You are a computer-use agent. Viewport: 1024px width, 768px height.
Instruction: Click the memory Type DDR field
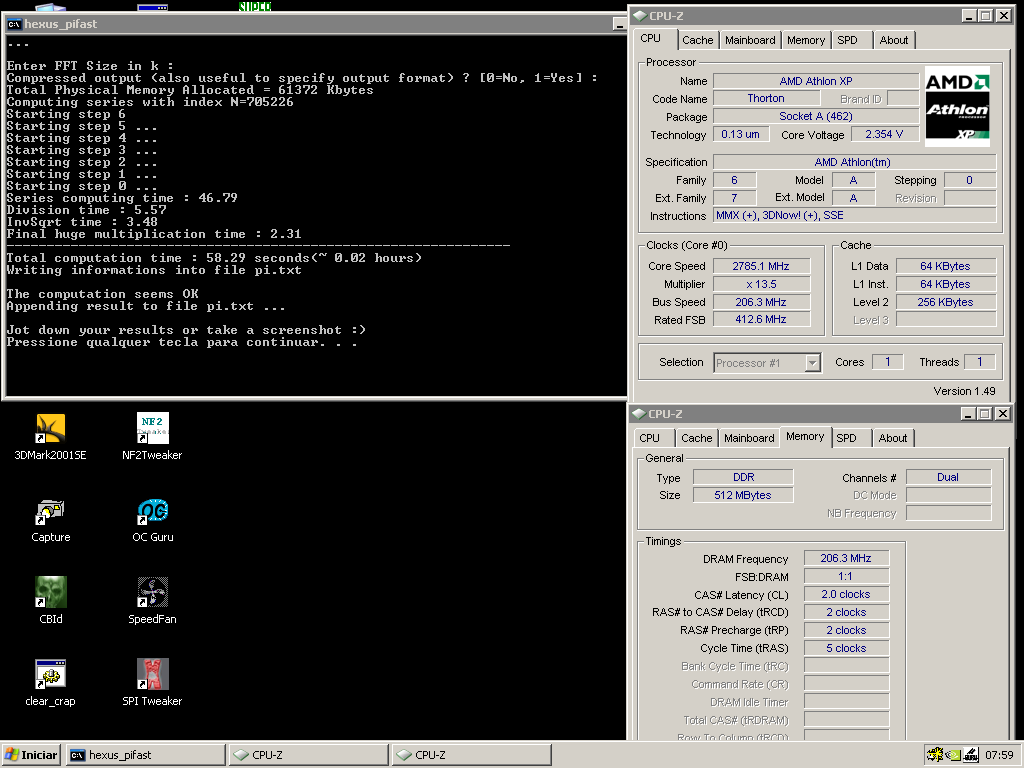coord(743,477)
